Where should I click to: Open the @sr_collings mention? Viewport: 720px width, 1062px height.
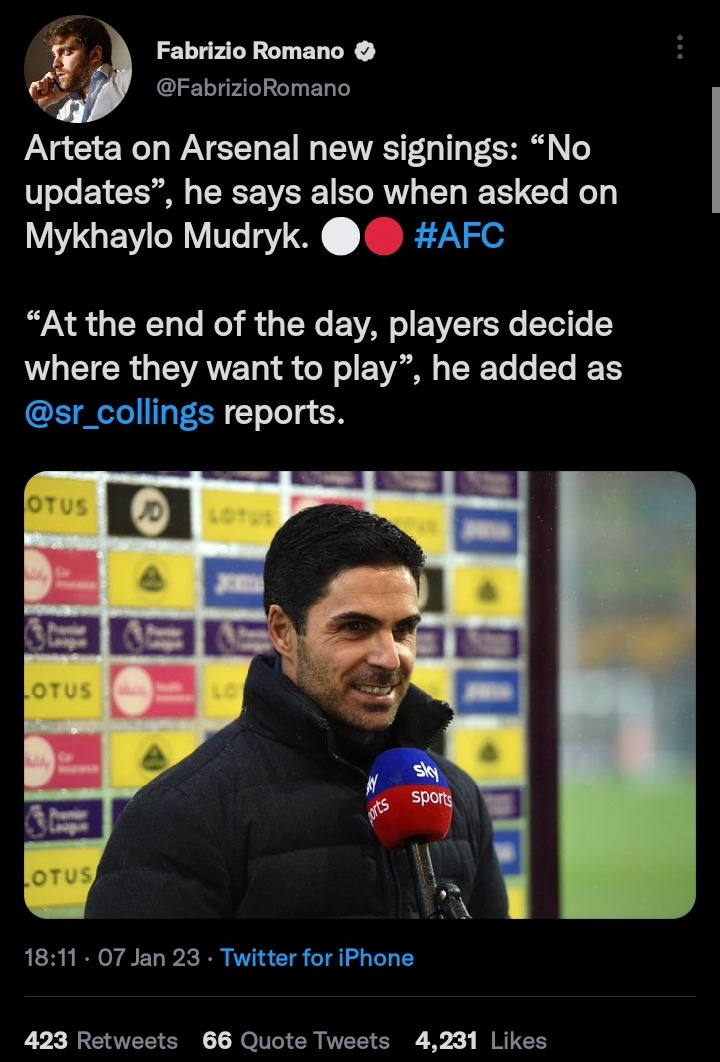(119, 412)
